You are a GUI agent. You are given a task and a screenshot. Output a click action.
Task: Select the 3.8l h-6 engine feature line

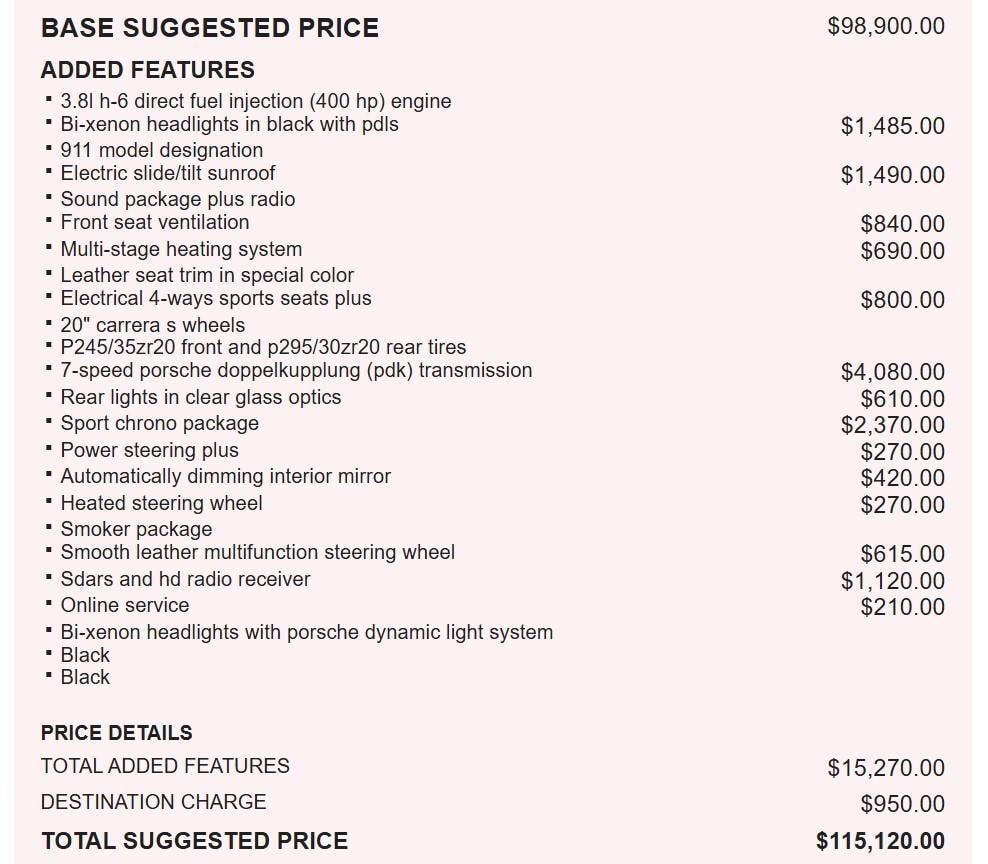click(x=255, y=101)
